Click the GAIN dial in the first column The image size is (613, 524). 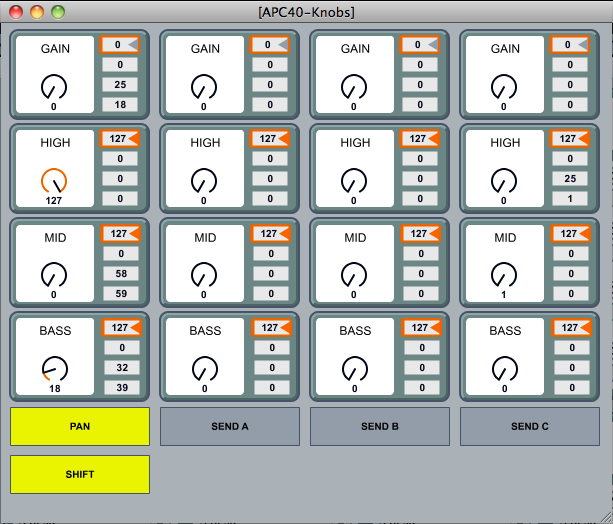pos(54,87)
